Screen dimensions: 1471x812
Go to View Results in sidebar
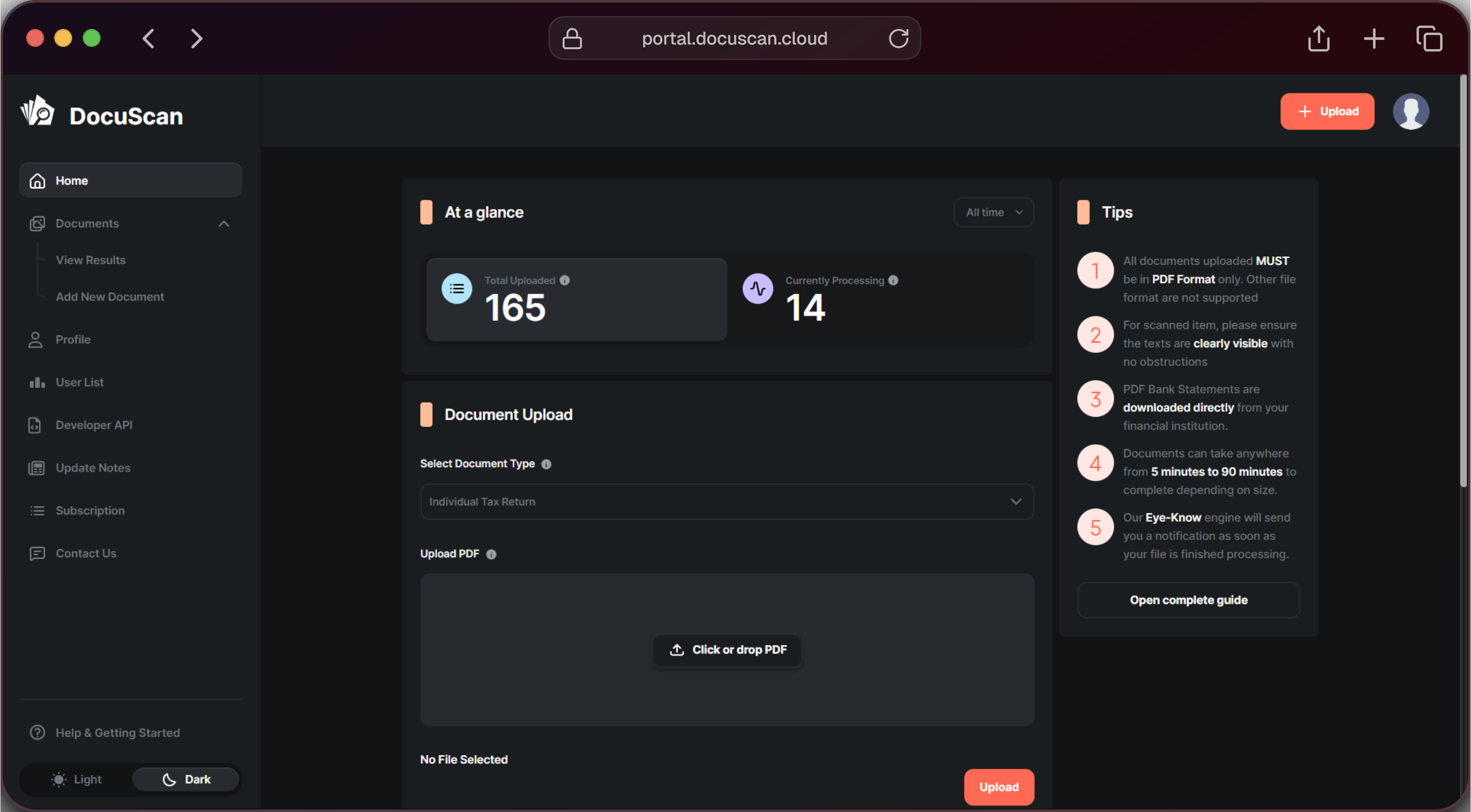coord(90,260)
